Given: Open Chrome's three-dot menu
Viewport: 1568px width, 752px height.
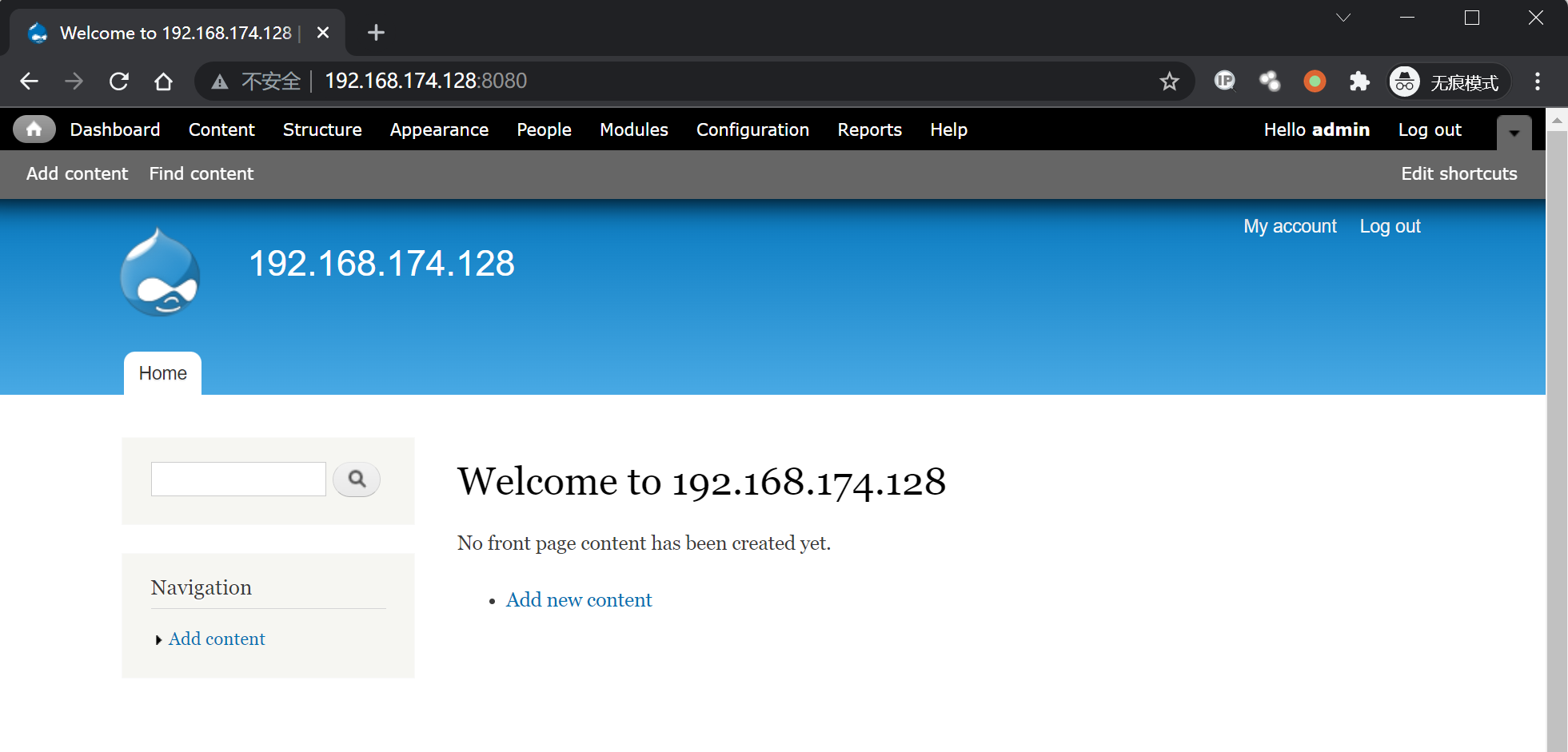Looking at the screenshot, I should (1537, 82).
